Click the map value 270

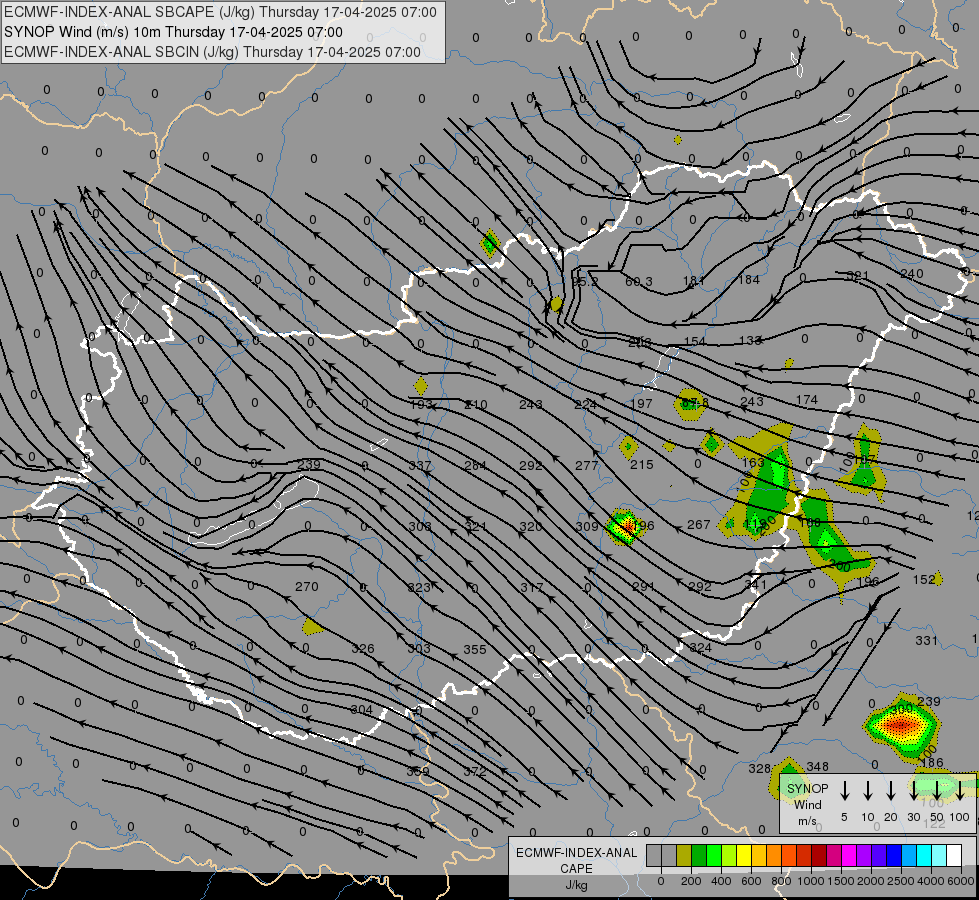click(307, 587)
